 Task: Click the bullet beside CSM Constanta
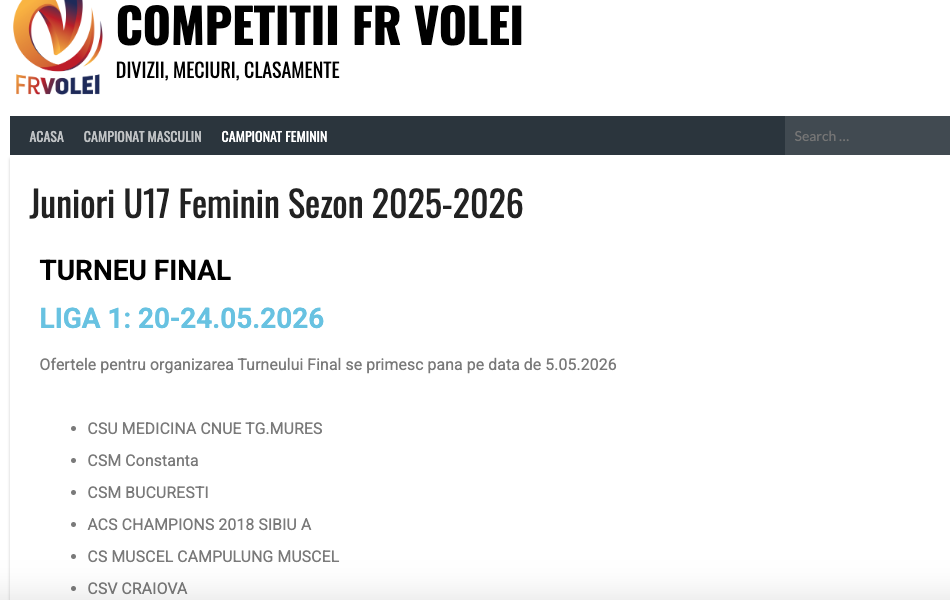74,461
